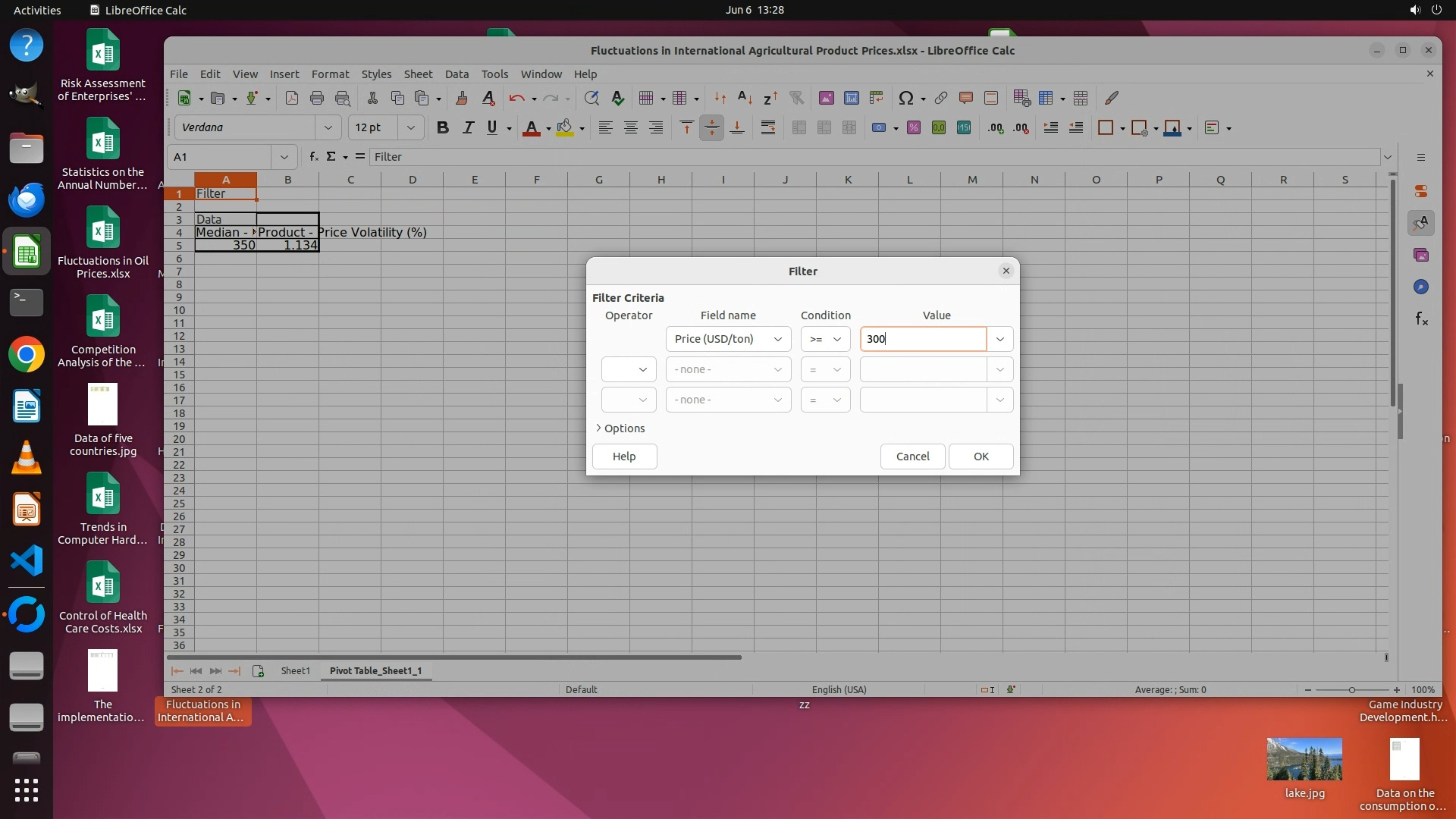Click the Sort Ascending toolbar icon
Image resolution: width=1456 pixels, height=819 pixels.
pyautogui.click(x=745, y=98)
